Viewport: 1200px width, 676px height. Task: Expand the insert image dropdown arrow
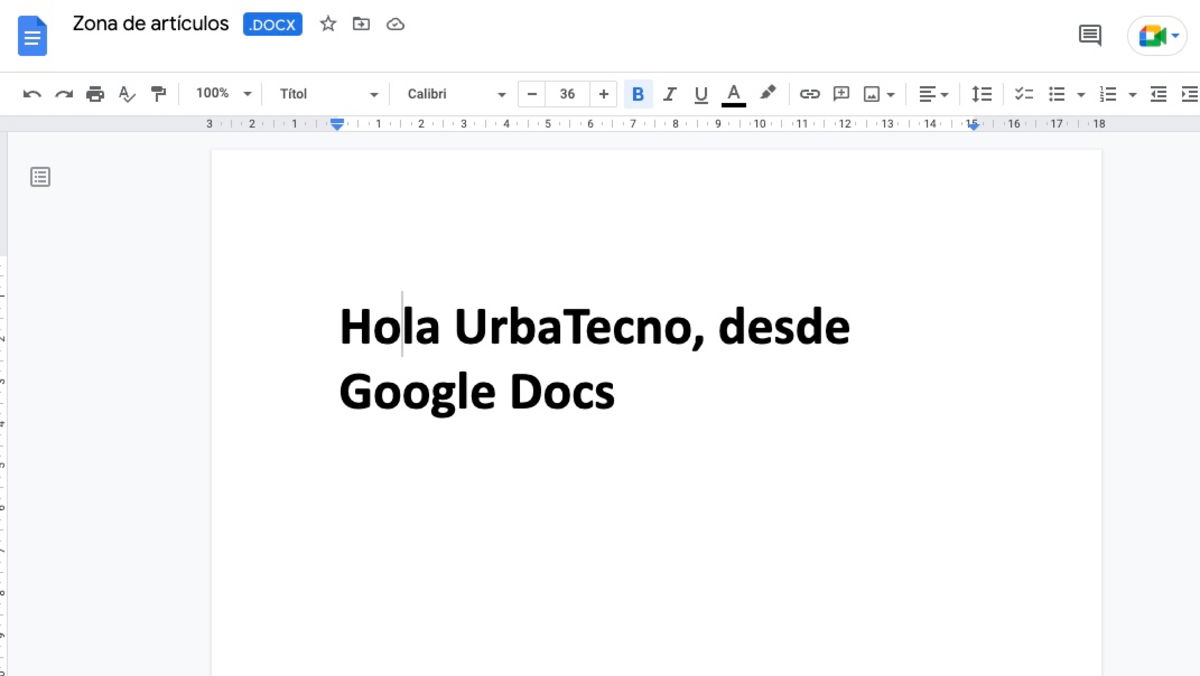(890, 95)
